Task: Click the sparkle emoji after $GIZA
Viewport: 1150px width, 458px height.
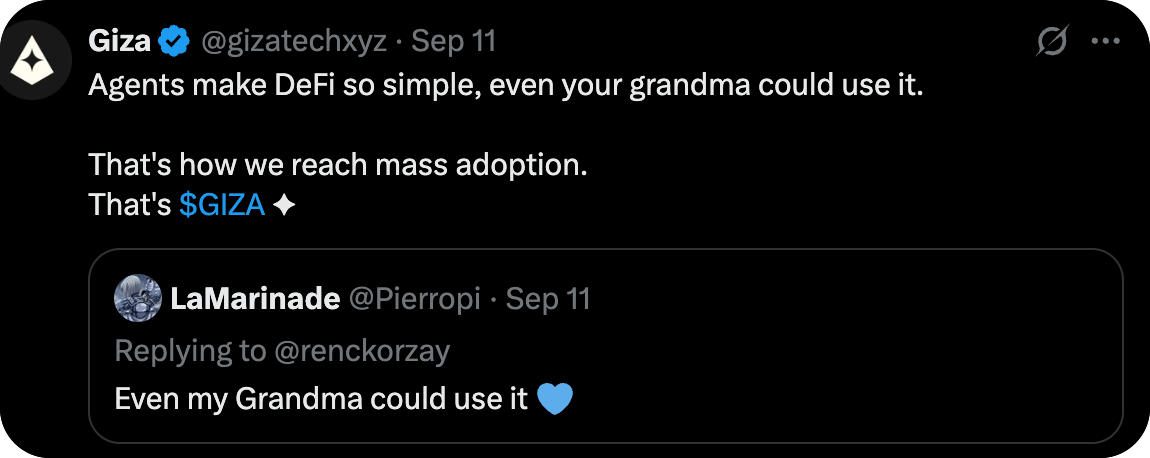Action: [x=284, y=205]
